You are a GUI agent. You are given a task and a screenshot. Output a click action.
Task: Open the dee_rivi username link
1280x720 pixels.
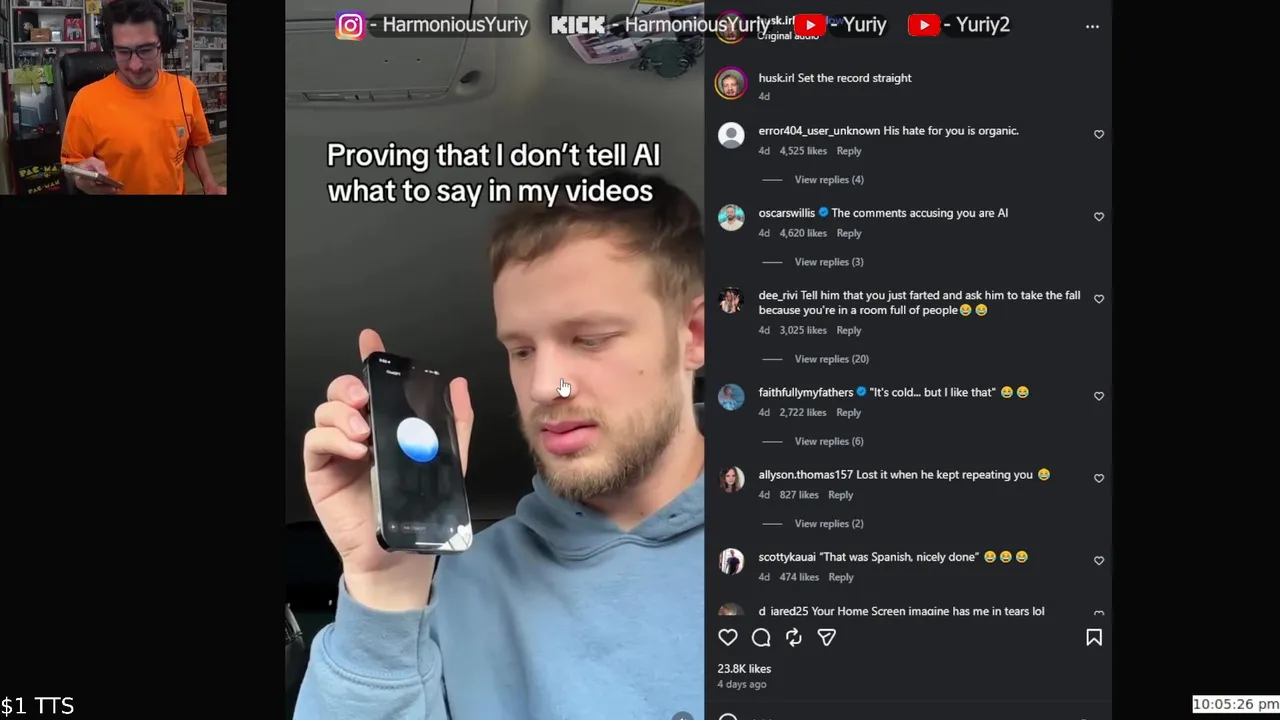click(778, 296)
